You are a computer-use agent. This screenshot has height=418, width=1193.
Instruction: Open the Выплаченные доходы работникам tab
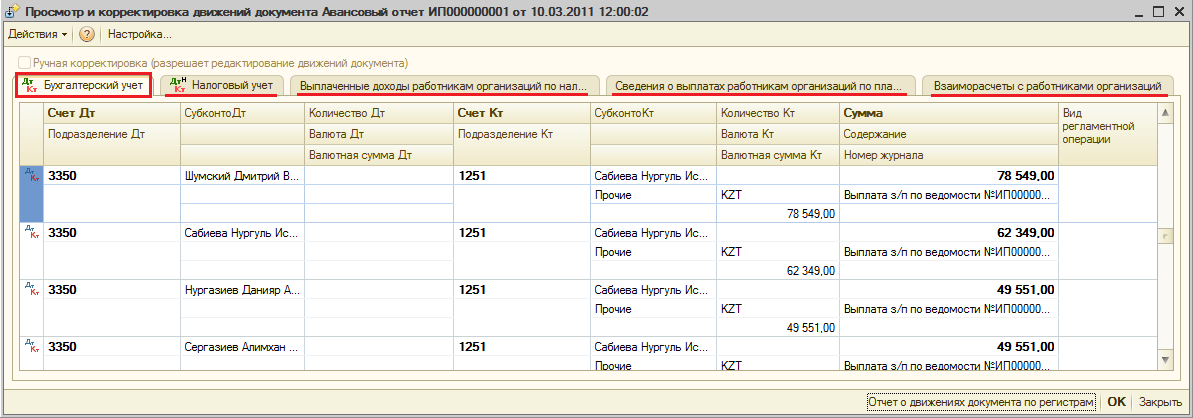coord(444,87)
